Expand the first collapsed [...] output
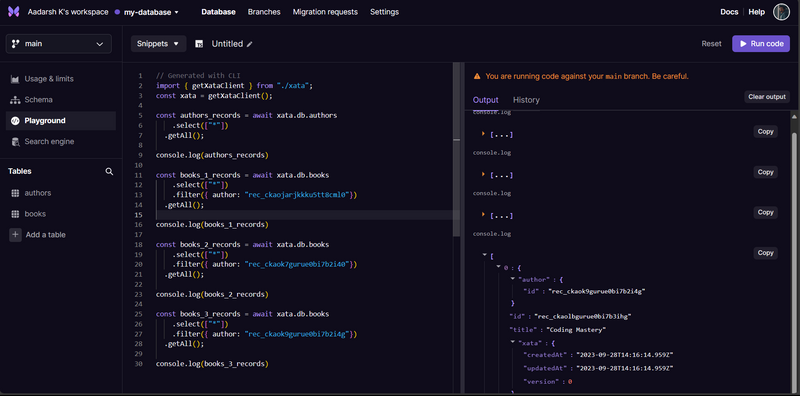 483,134
